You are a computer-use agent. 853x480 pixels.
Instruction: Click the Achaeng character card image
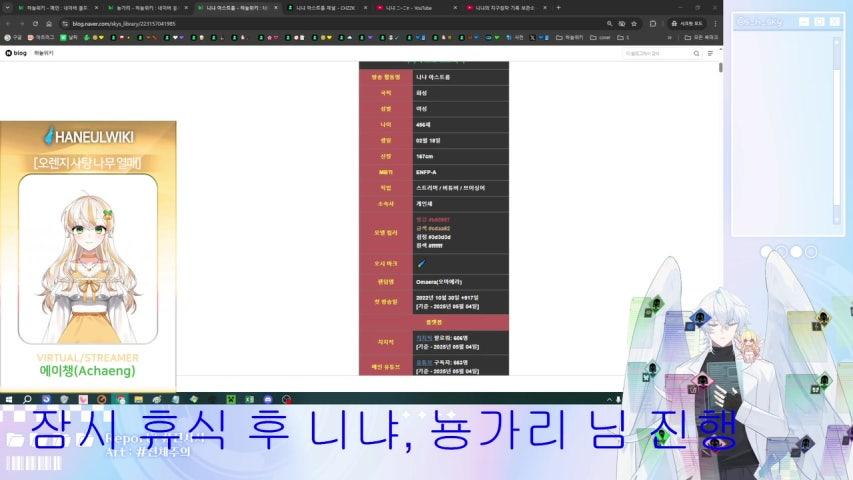pos(88,259)
